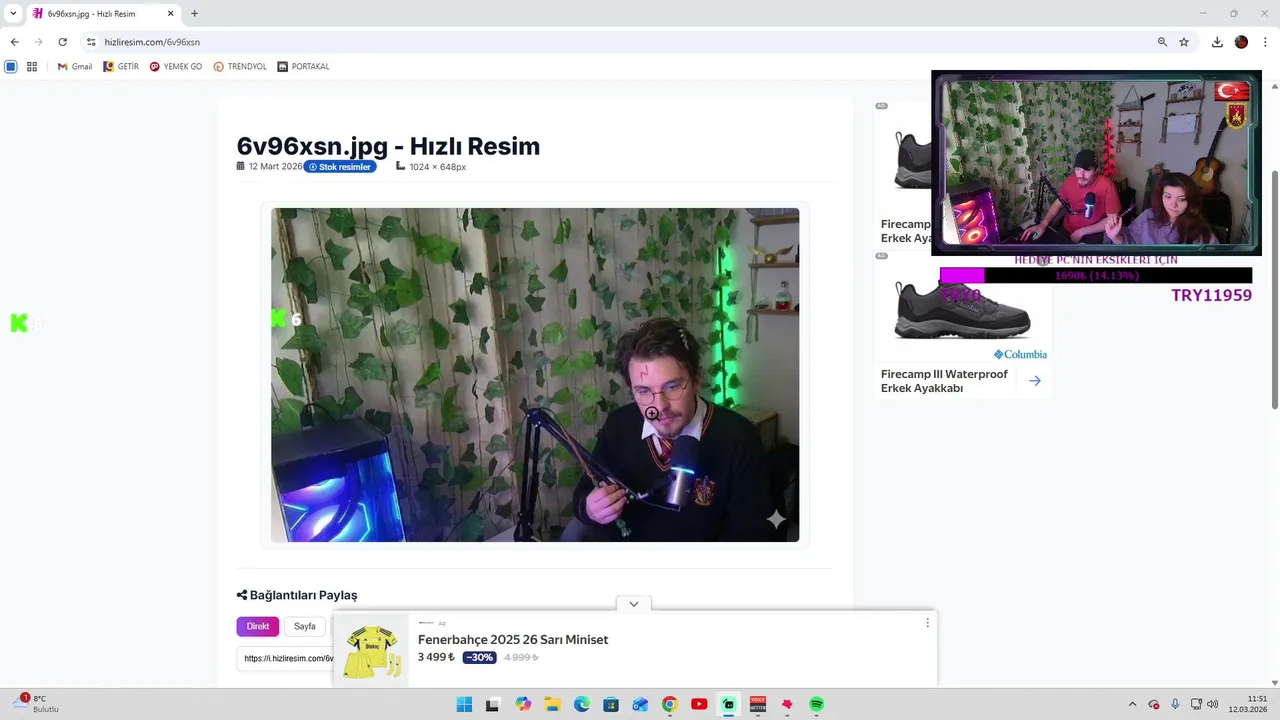Open Microsoft Store from the taskbar

[x=611, y=705]
